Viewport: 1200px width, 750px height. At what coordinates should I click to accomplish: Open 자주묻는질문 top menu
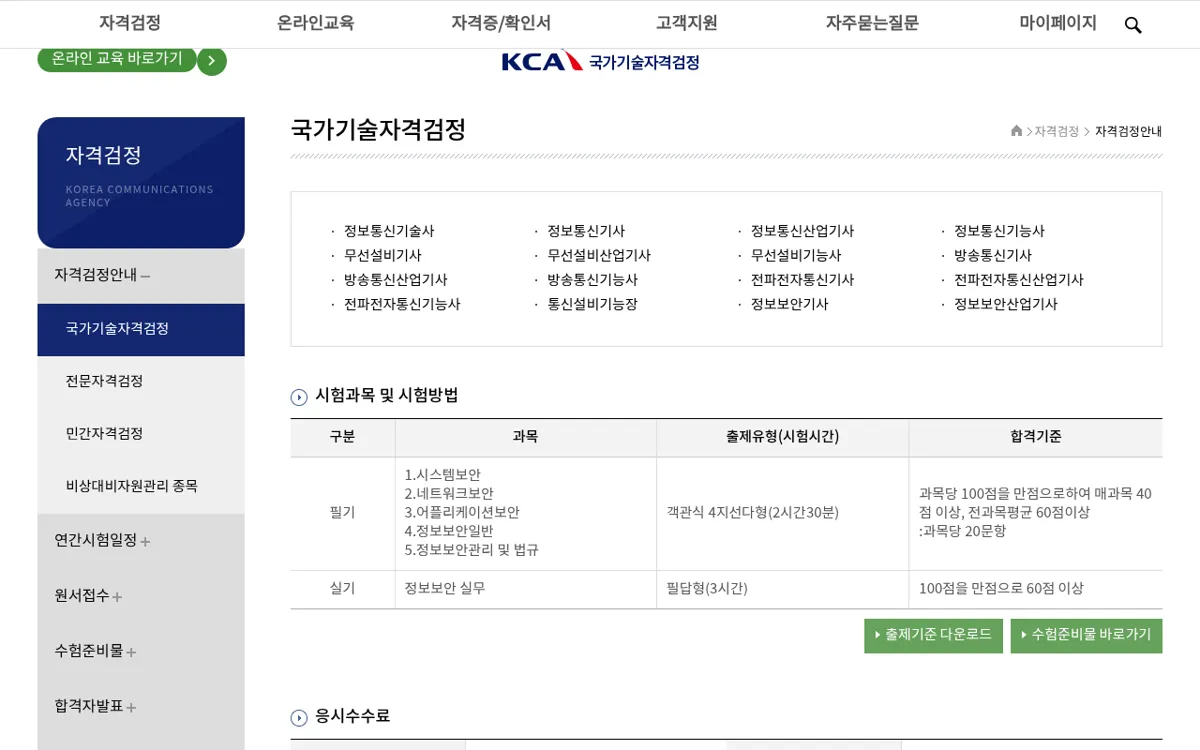(872, 23)
